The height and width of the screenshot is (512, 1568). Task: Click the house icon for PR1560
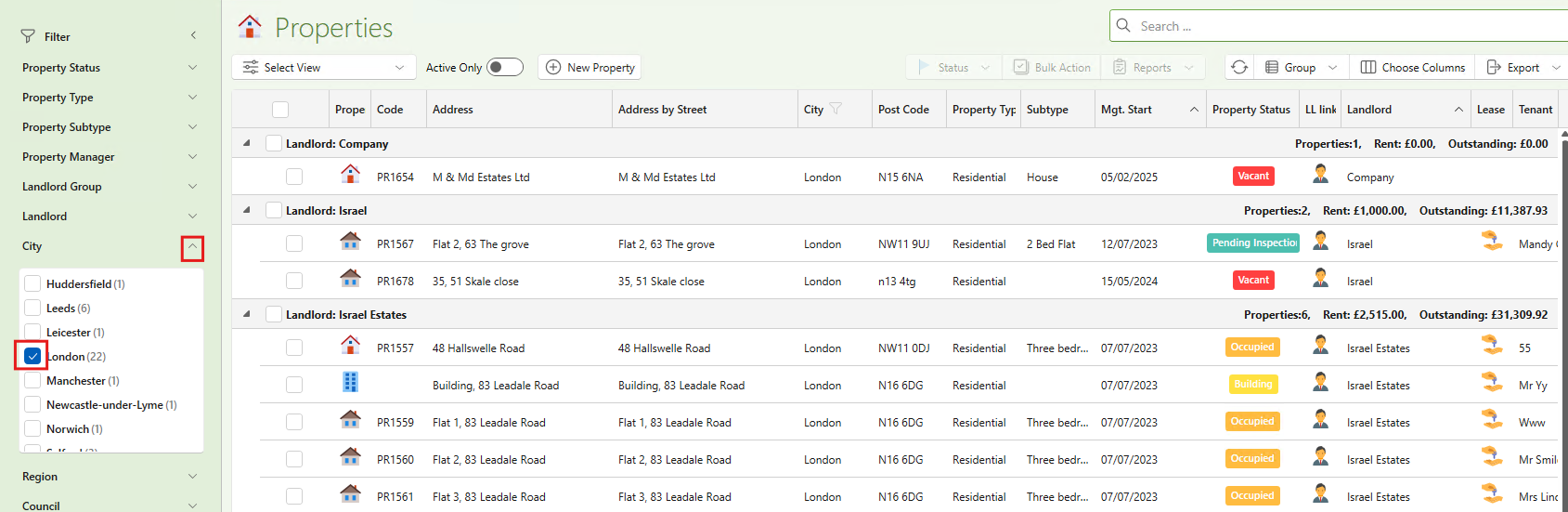coord(350,456)
